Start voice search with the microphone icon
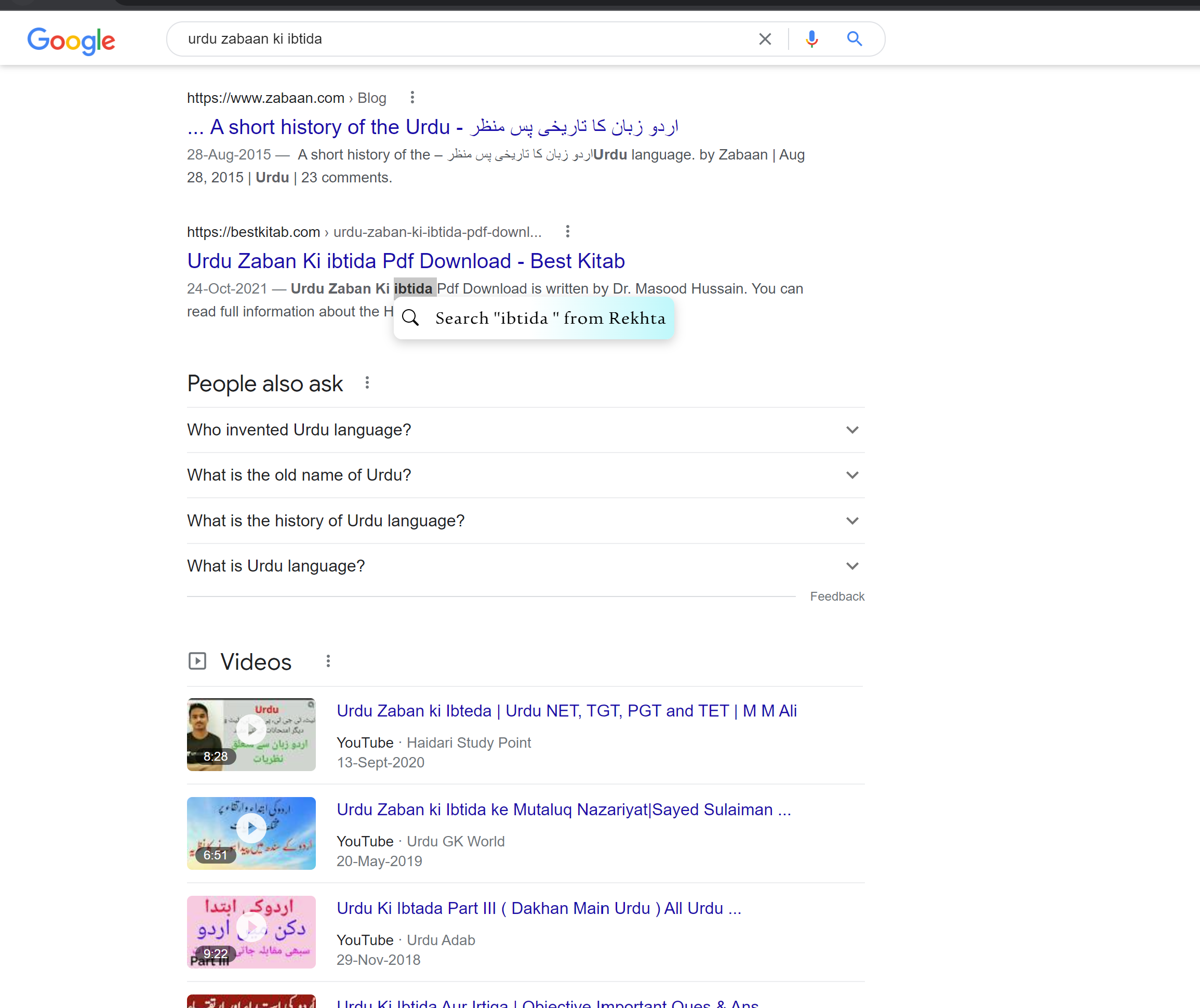 811,39
